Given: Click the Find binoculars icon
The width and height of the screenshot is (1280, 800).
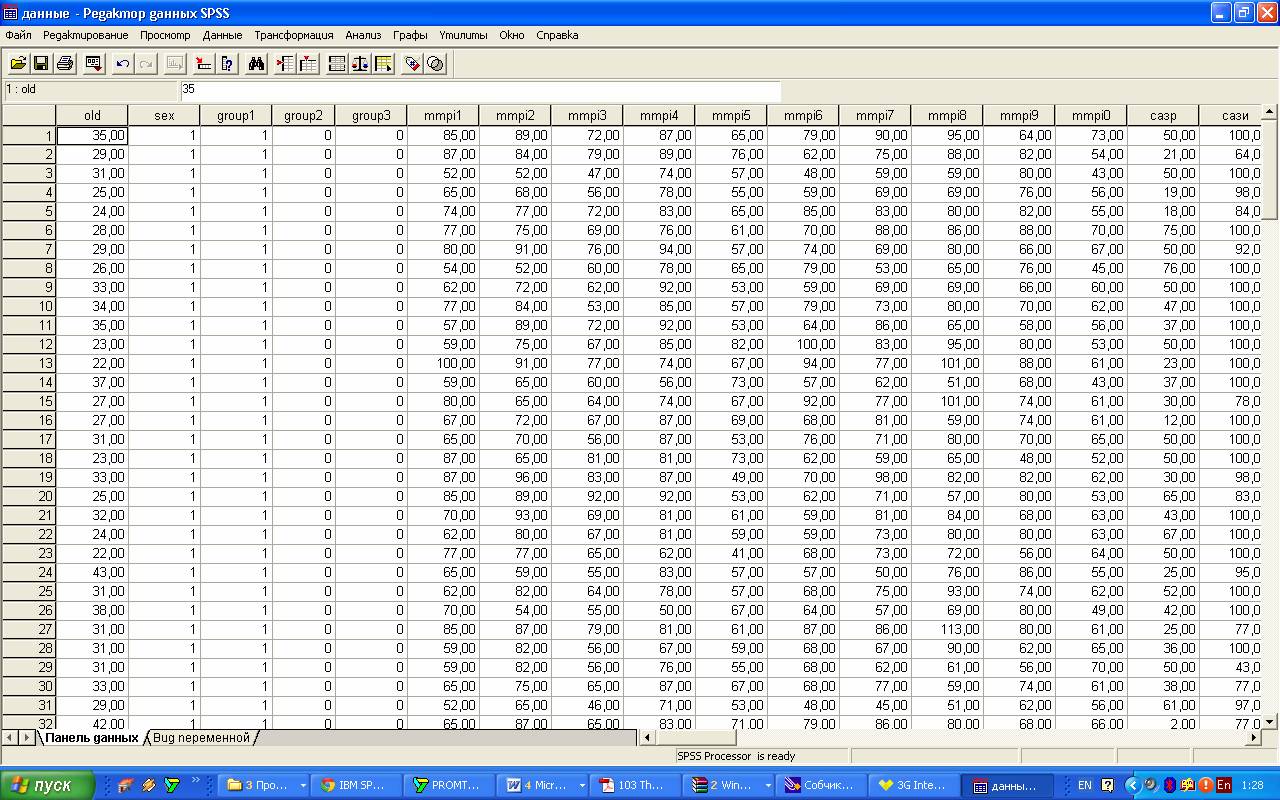Looking at the screenshot, I should [256, 64].
